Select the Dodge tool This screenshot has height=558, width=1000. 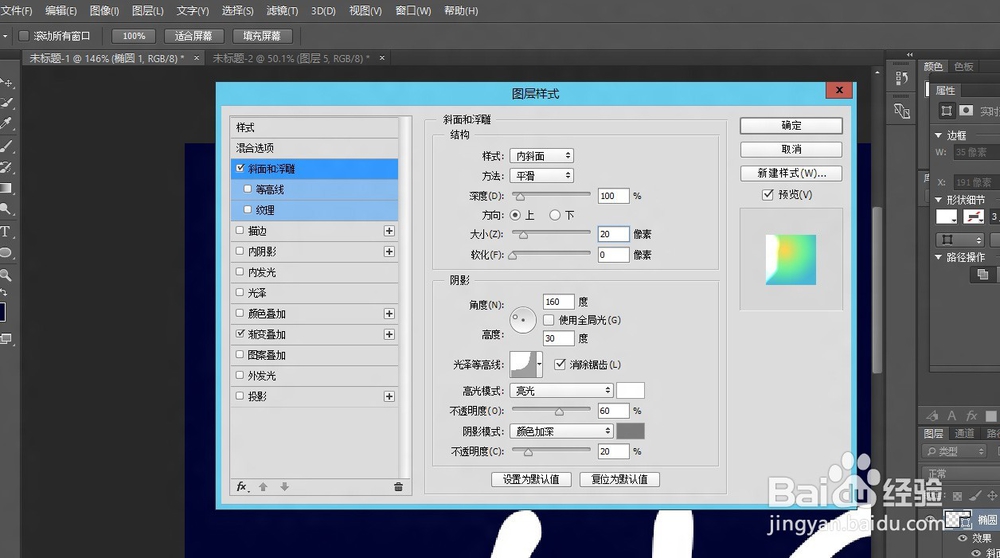tap(6, 209)
